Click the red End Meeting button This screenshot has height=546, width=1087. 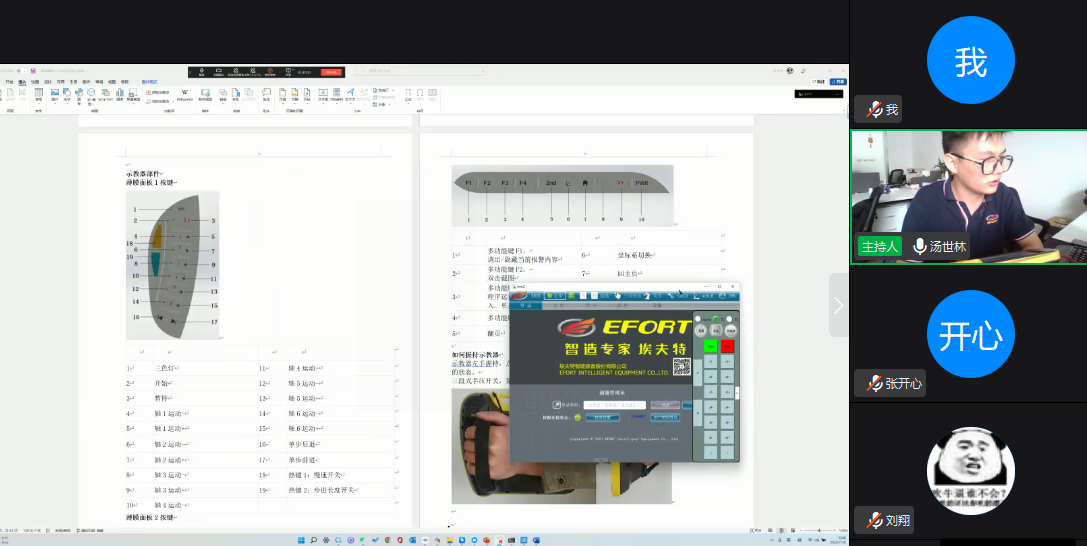[x=331, y=72]
